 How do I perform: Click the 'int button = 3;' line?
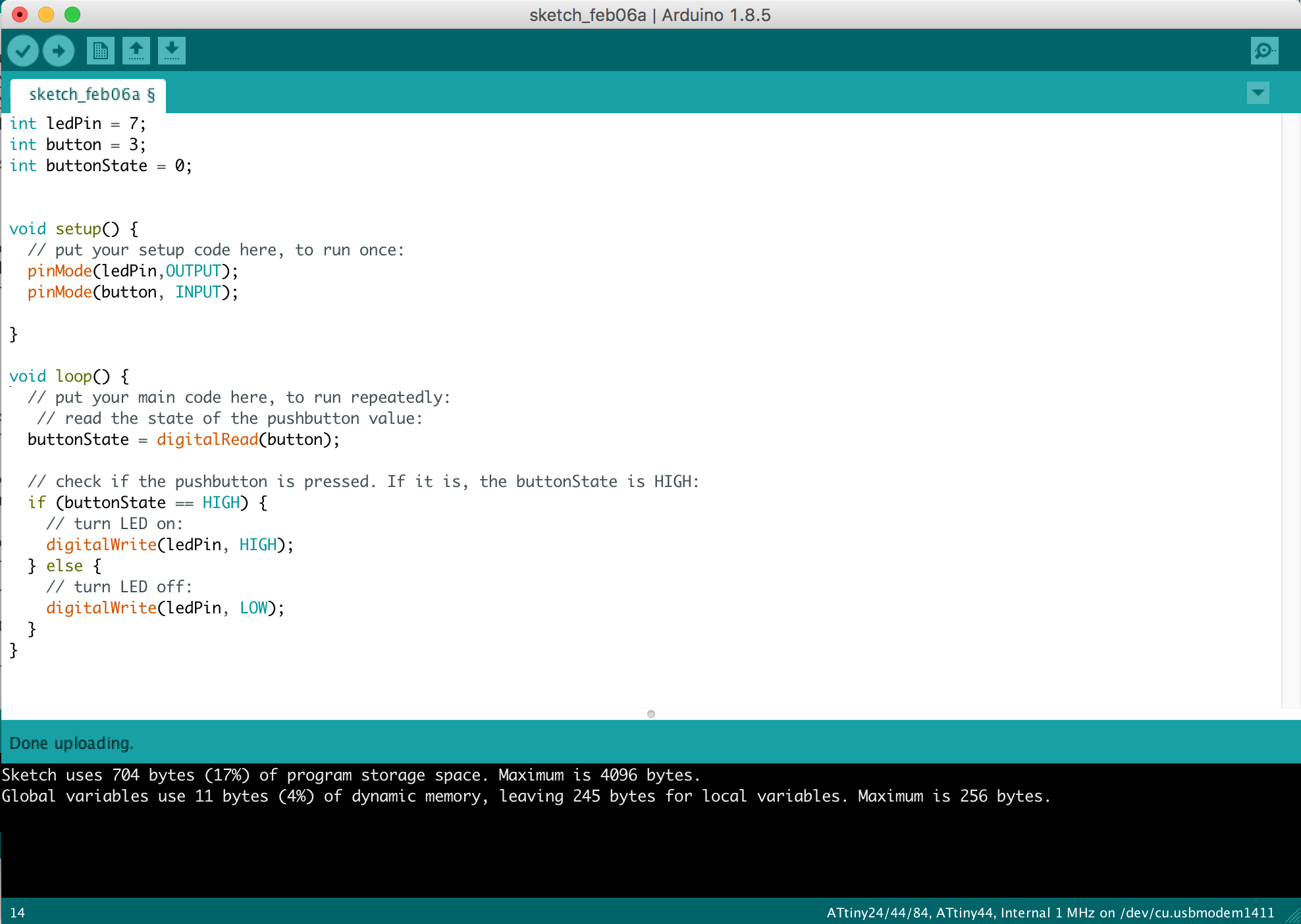[x=78, y=145]
